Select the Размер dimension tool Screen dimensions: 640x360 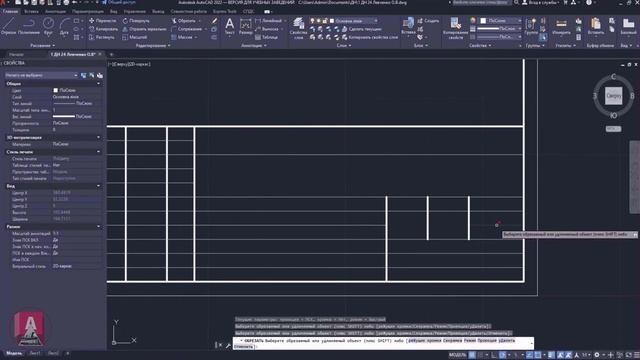pos(245,26)
